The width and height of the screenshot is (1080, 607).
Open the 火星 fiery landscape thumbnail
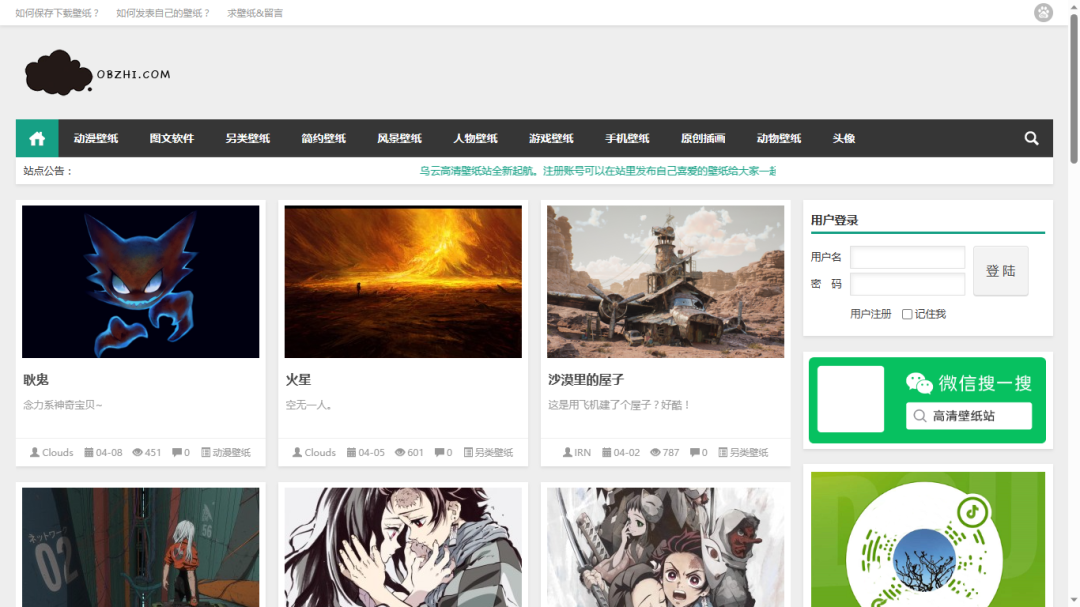coord(403,282)
